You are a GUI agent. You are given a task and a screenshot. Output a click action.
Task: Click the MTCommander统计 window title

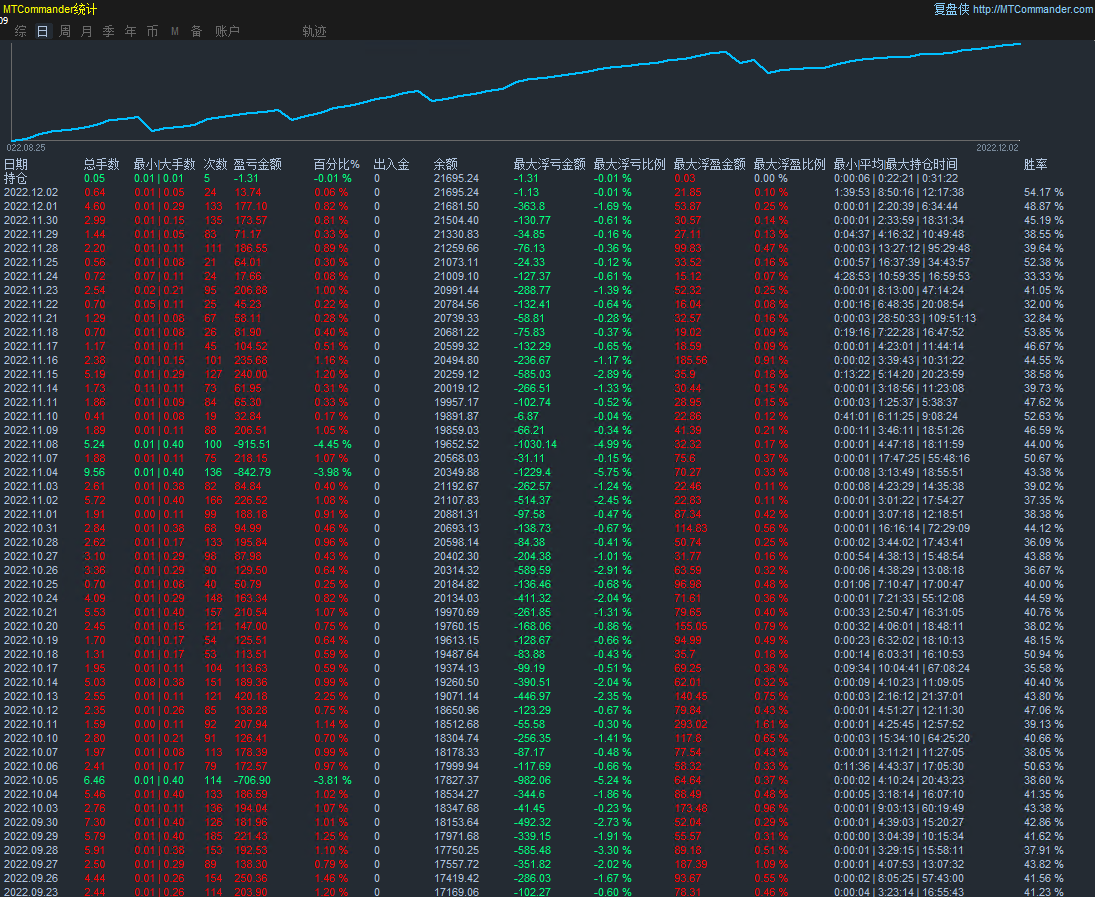(x=50, y=9)
